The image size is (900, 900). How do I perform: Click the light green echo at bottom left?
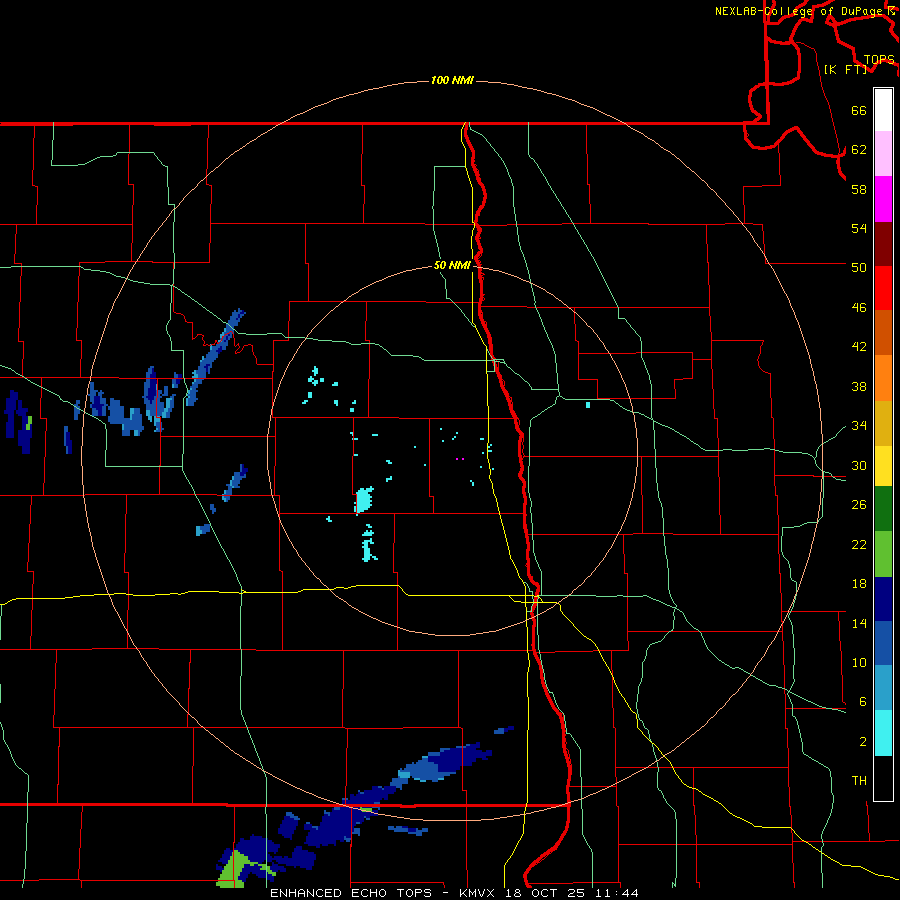[x=234, y=871]
